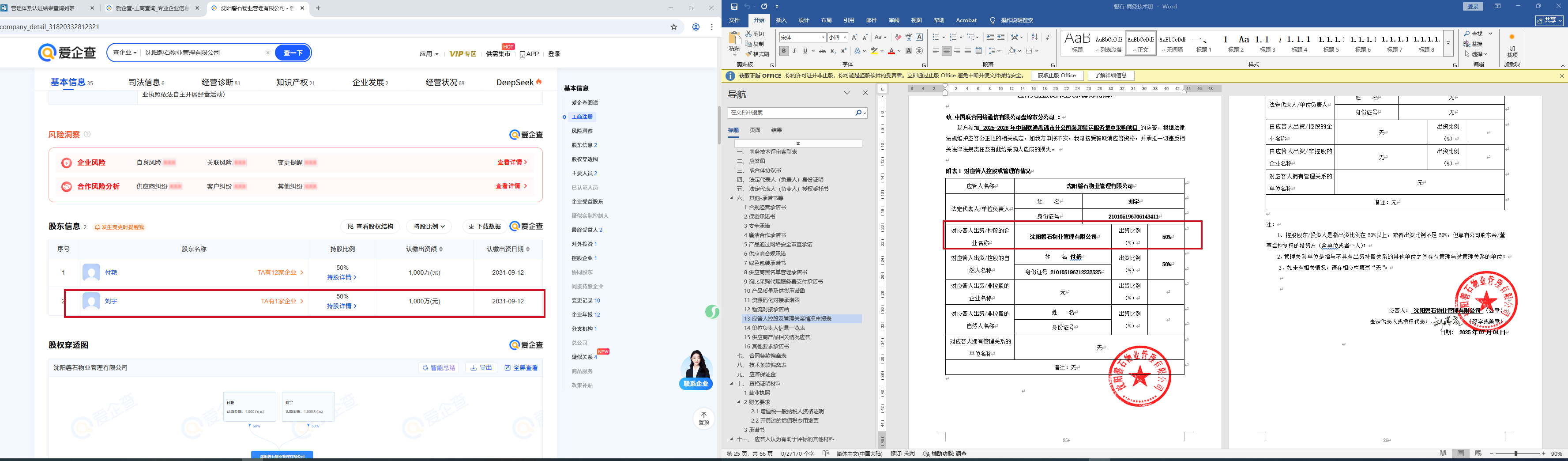The width and height of the screenshot is (1568, 461).
Task: Click Replace (替换) in the editing group
Action: [x=1474, y=44]
